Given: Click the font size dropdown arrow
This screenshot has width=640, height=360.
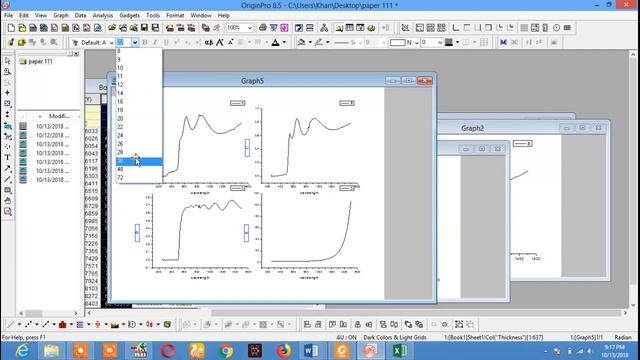Looking at the screenshot, I should (x=135, y=42).
